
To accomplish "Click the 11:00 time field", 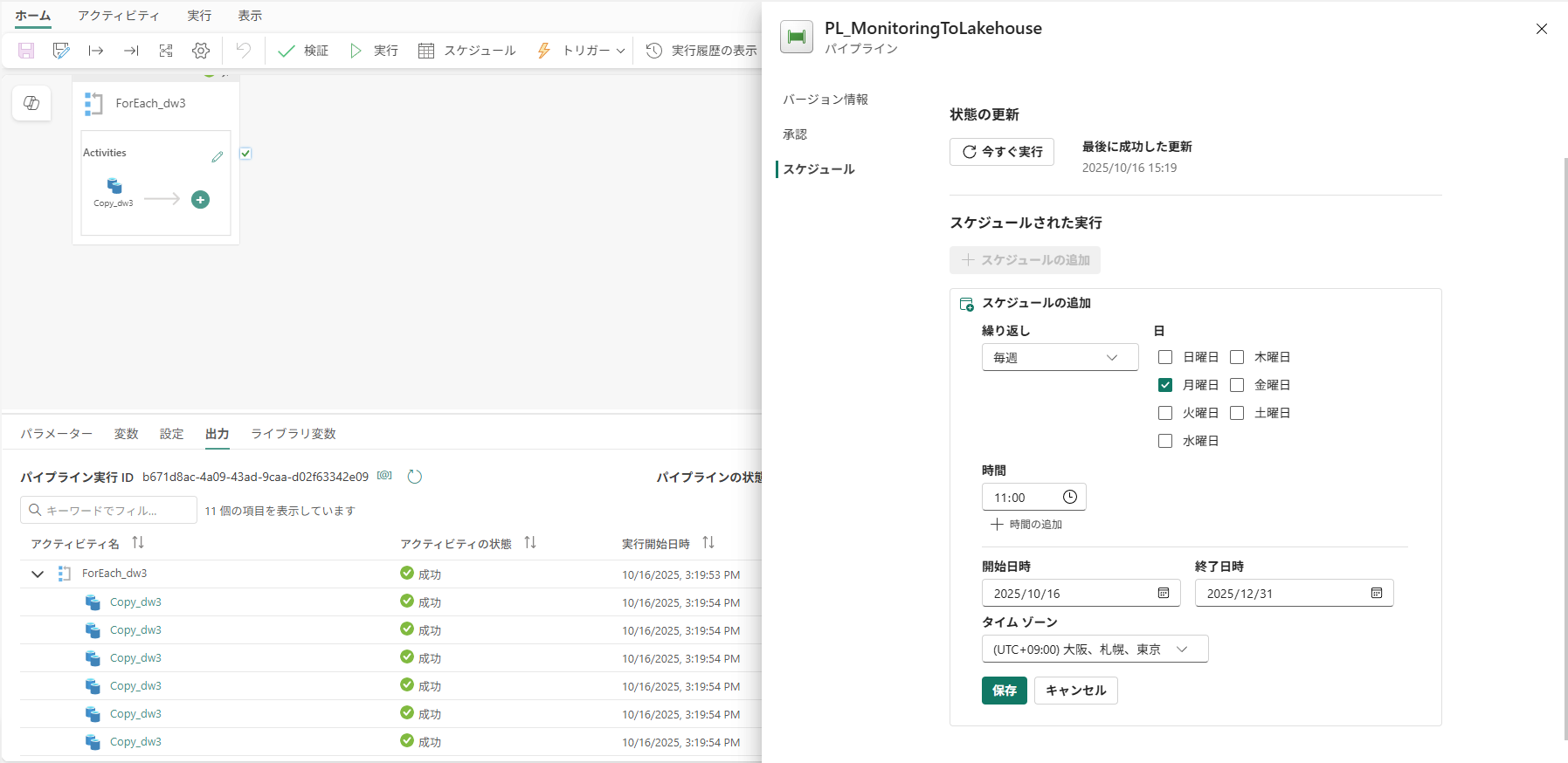I will (x=1034, y=498).
